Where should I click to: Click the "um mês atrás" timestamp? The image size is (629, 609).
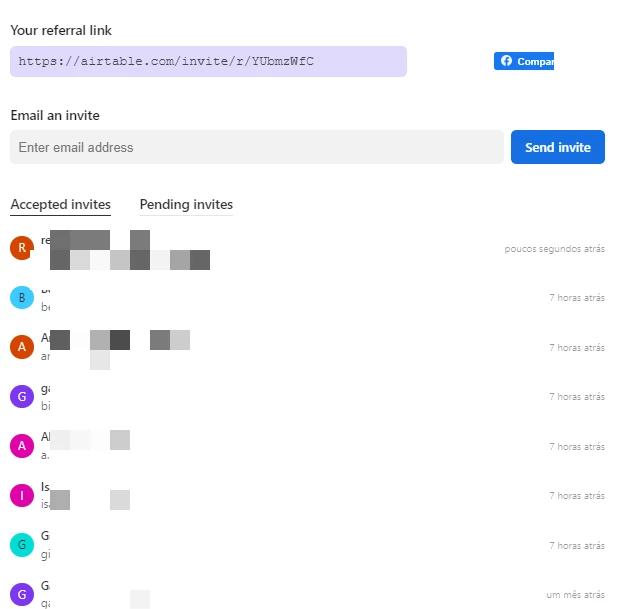(575, 594)
